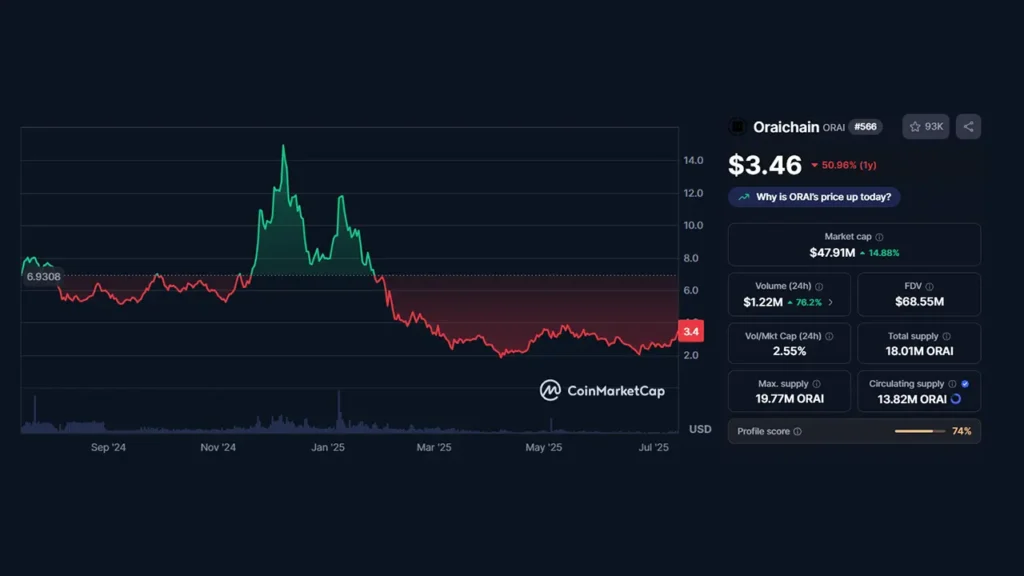The image size is (1024, 576).
Task: Open 'Why is ORAI's price up today?'
Action: coord(814,197)
